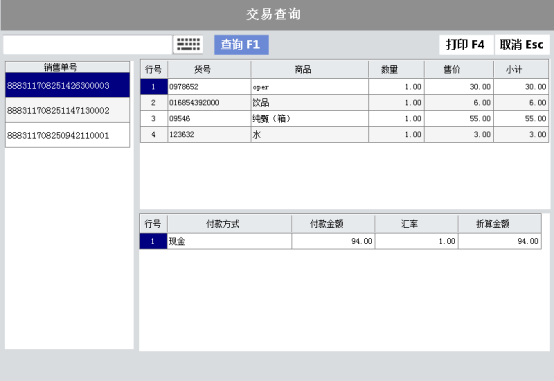This screenshot has height=381, width=554.
Task: Select item row with 饮品 product
Action: point(344,102)
